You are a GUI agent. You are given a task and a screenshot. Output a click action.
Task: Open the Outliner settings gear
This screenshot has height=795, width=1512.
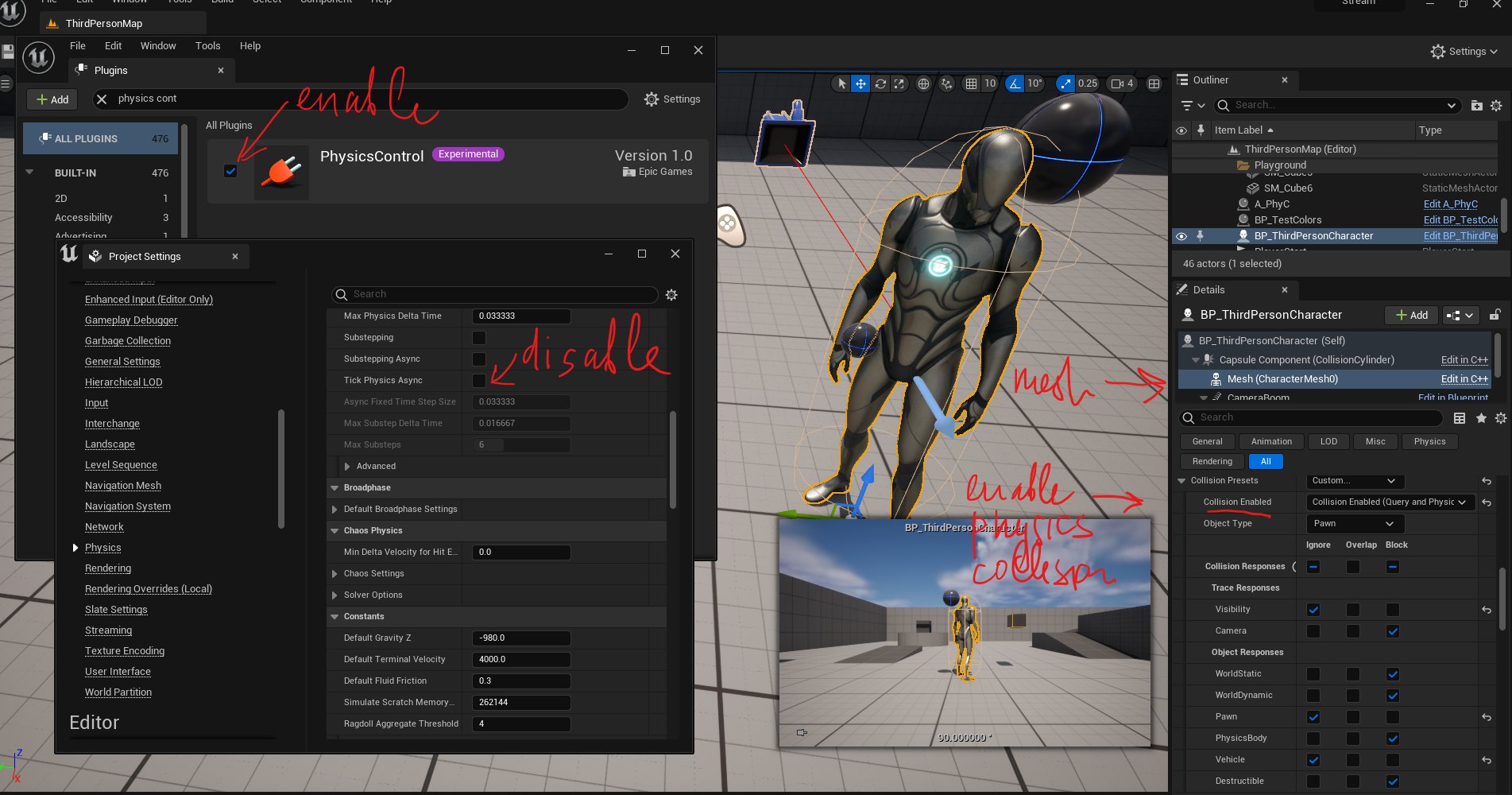pyautogui.click(x=1497, y=105)
